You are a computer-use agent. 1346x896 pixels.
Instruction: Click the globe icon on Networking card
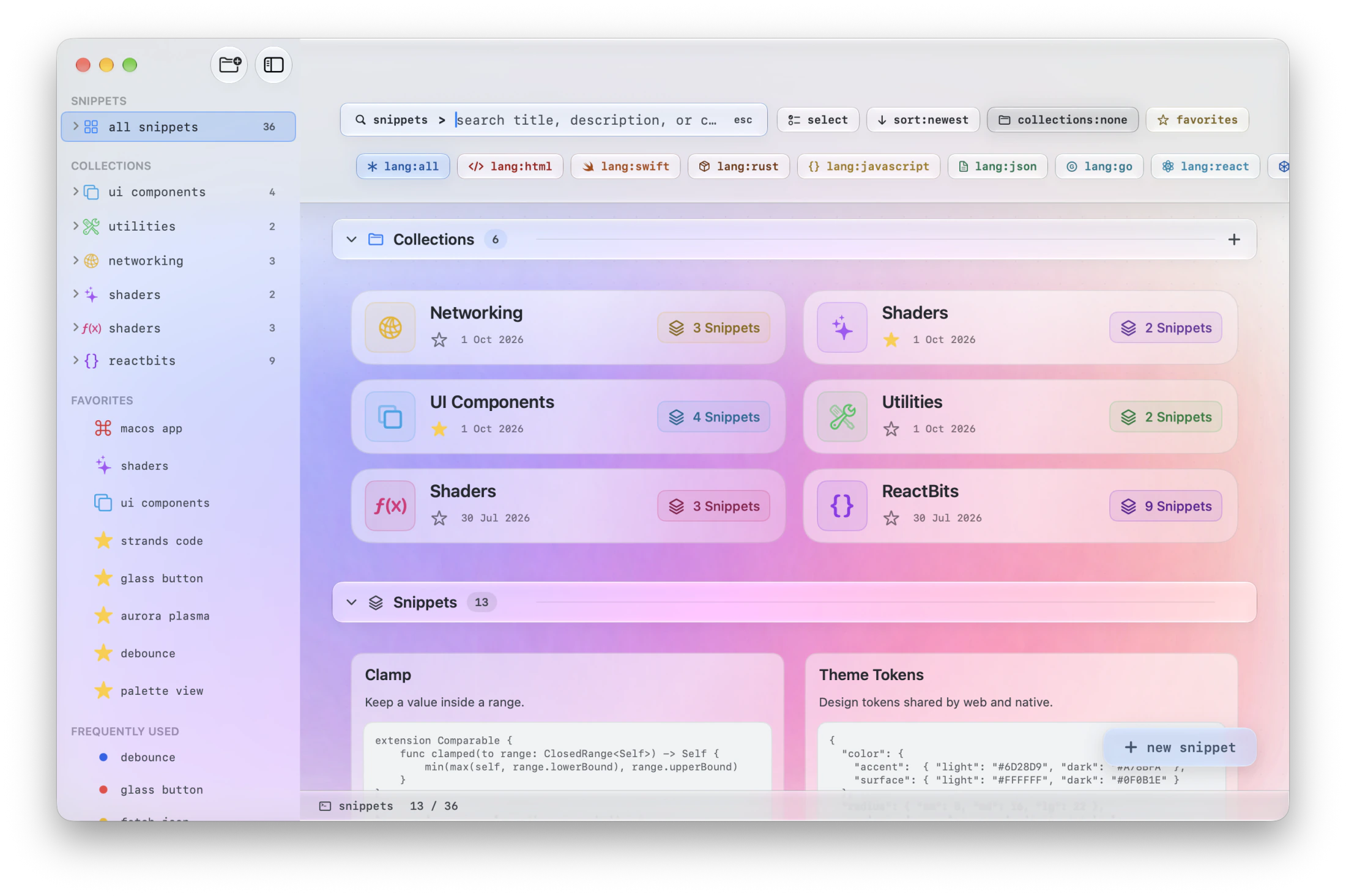[x=390, y=328]
